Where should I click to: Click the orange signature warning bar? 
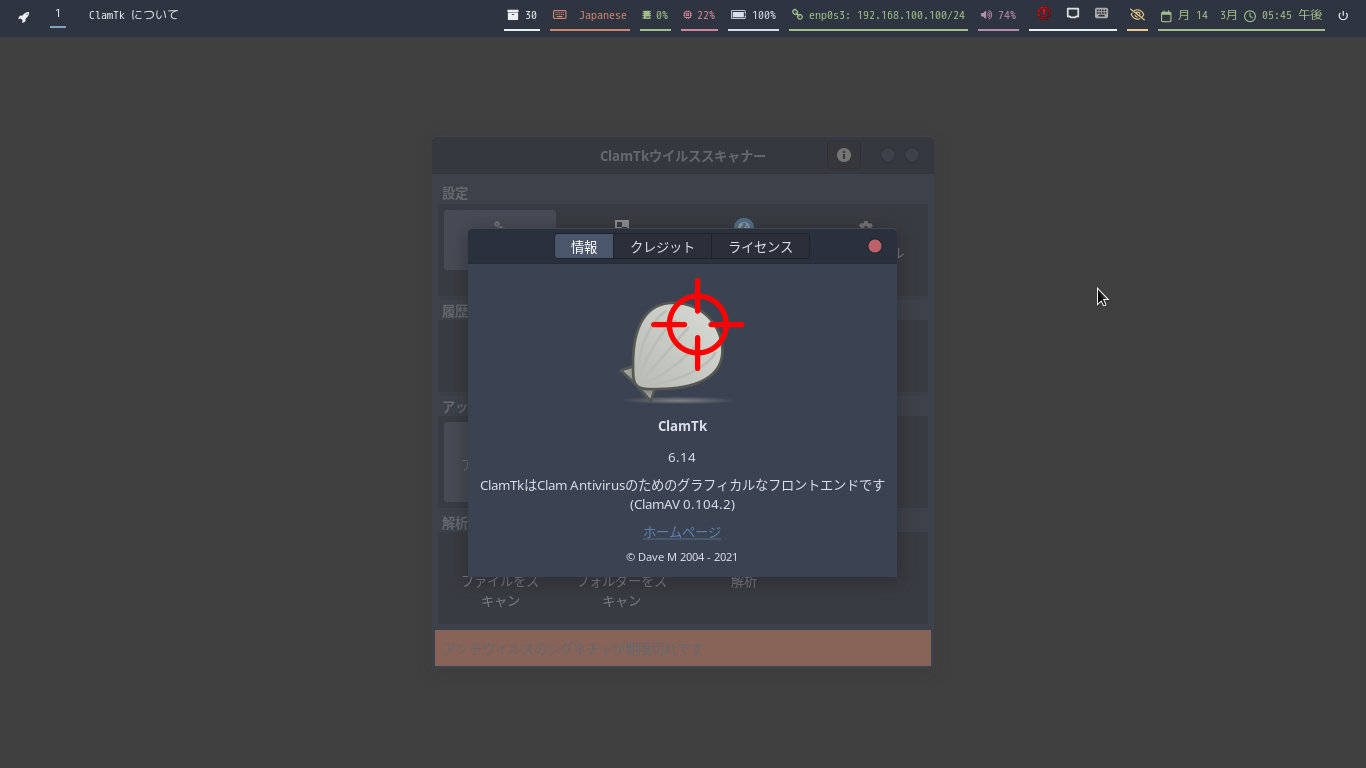pyautogui.click(x=683, y=648)
